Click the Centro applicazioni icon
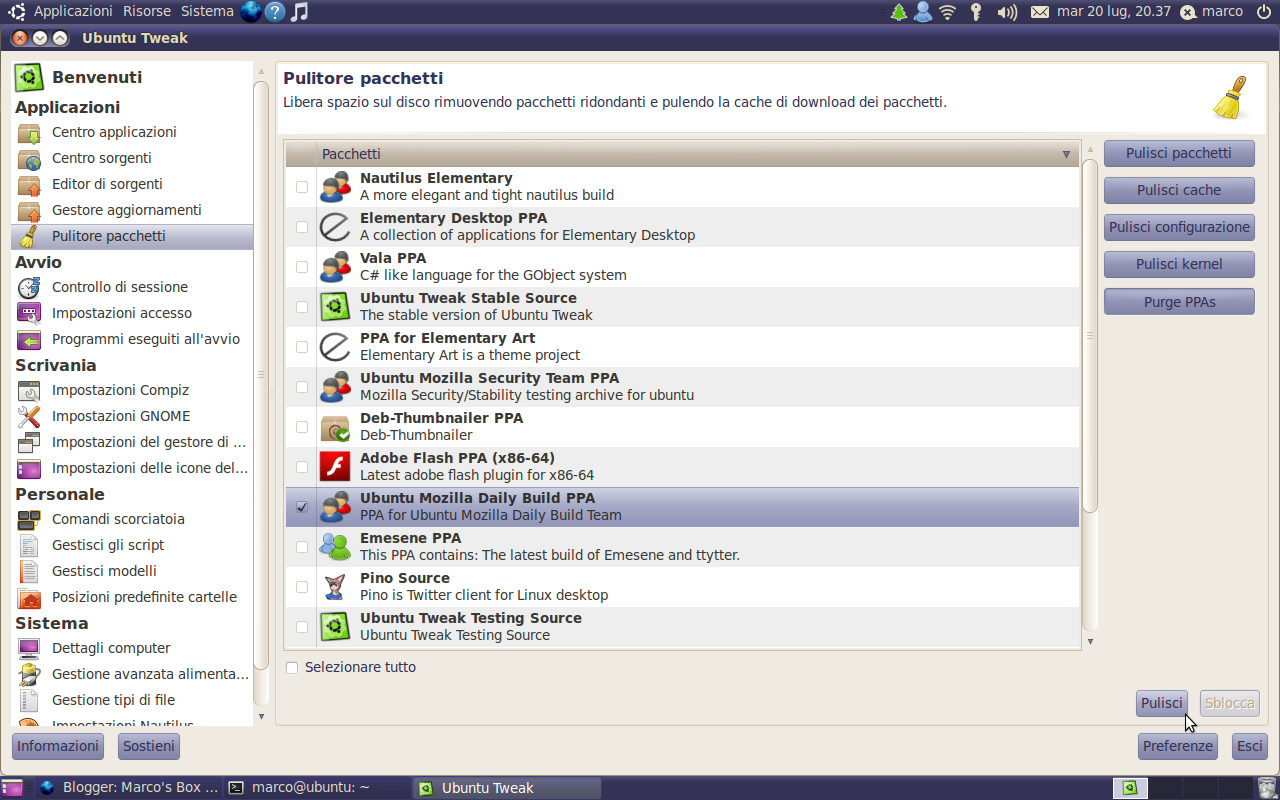The image size is (1280, 800). click(x=30, y=132)
